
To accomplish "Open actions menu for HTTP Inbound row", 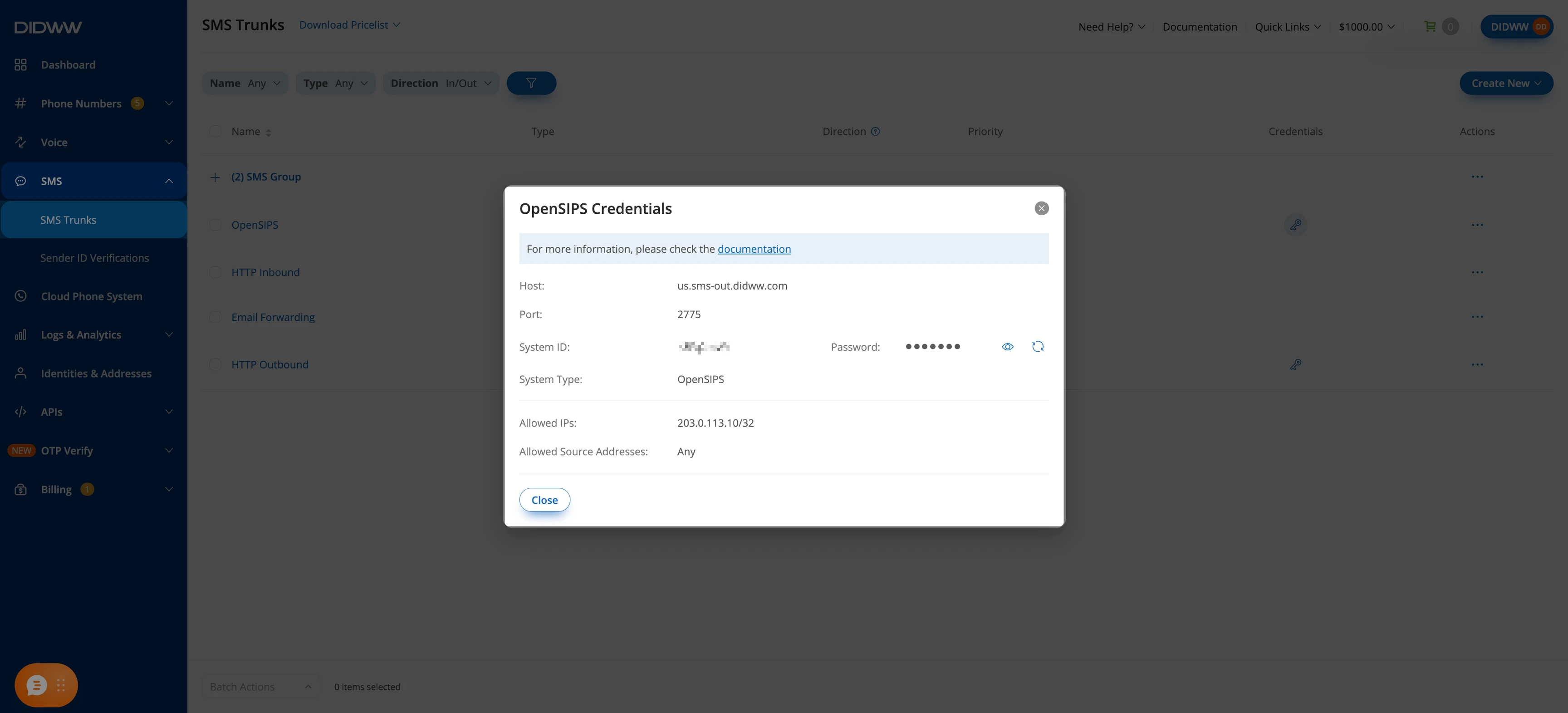I will click(1477, 272).
